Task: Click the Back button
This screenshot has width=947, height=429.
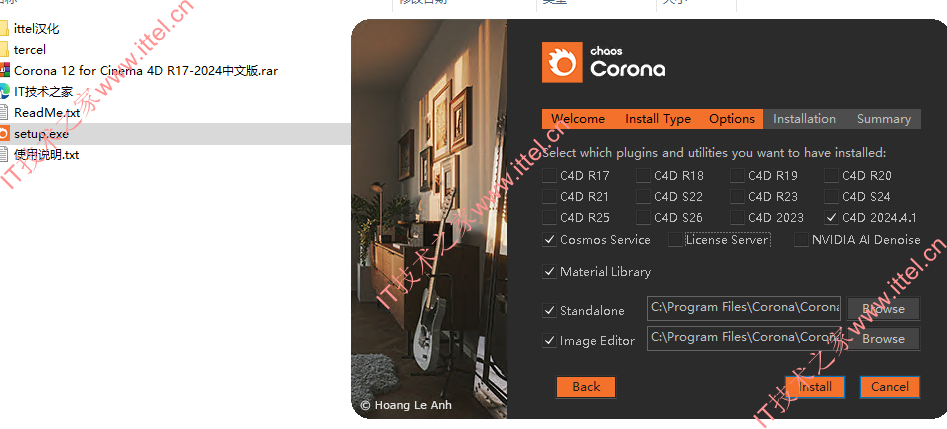Action: (x=586, y=387)
